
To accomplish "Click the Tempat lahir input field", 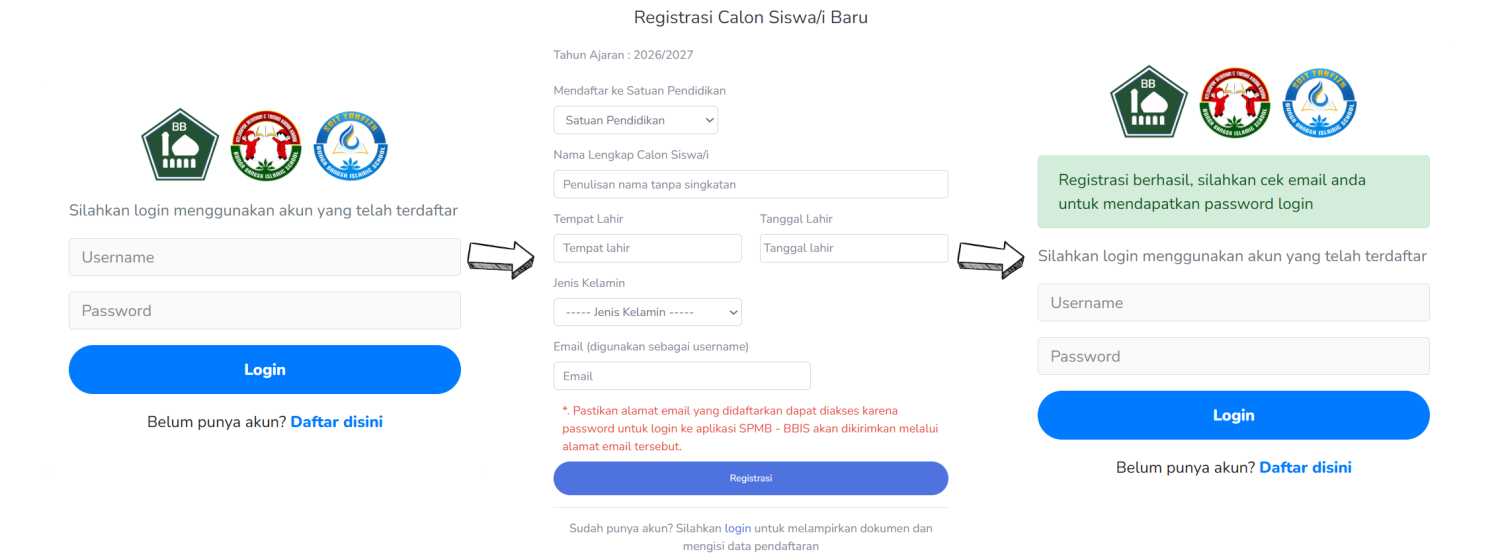I will 647,248.
